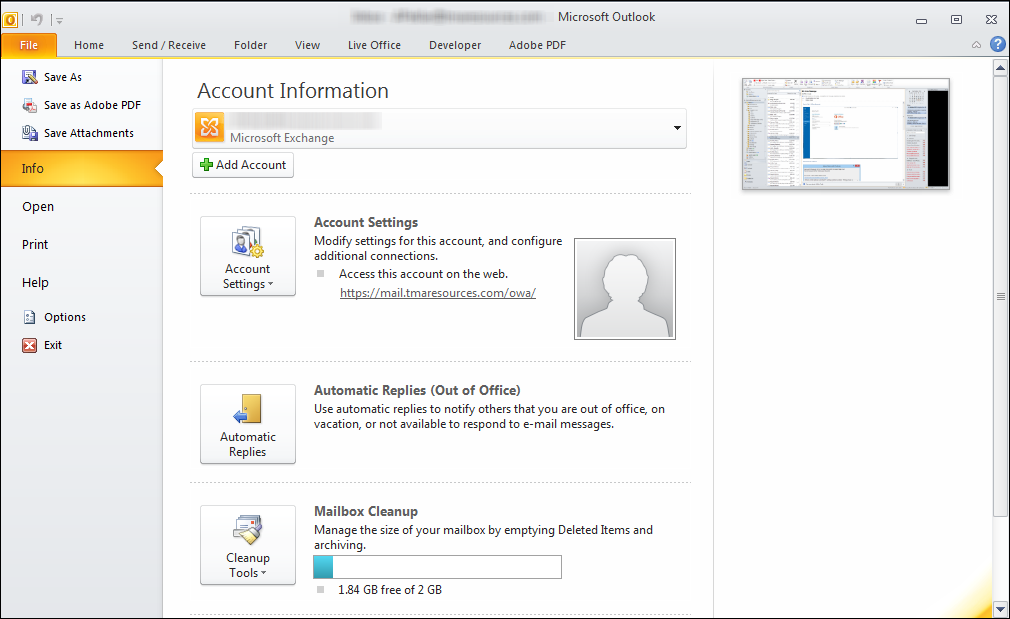Click the Account Settings section heading text
The image size is (1010, 619).
tap(366, 222)
